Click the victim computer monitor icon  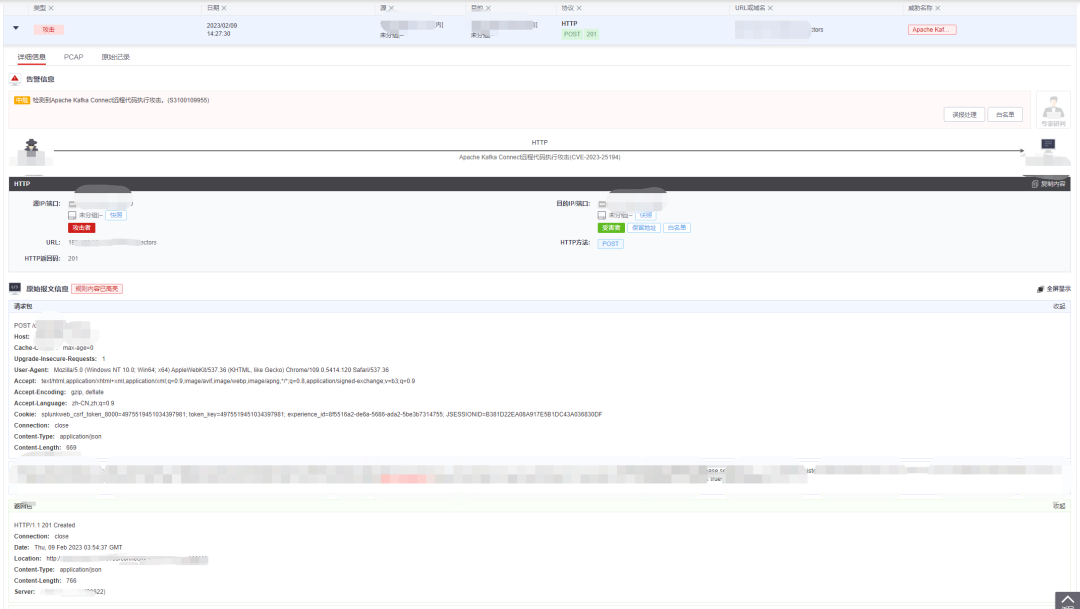point(1048,145)
